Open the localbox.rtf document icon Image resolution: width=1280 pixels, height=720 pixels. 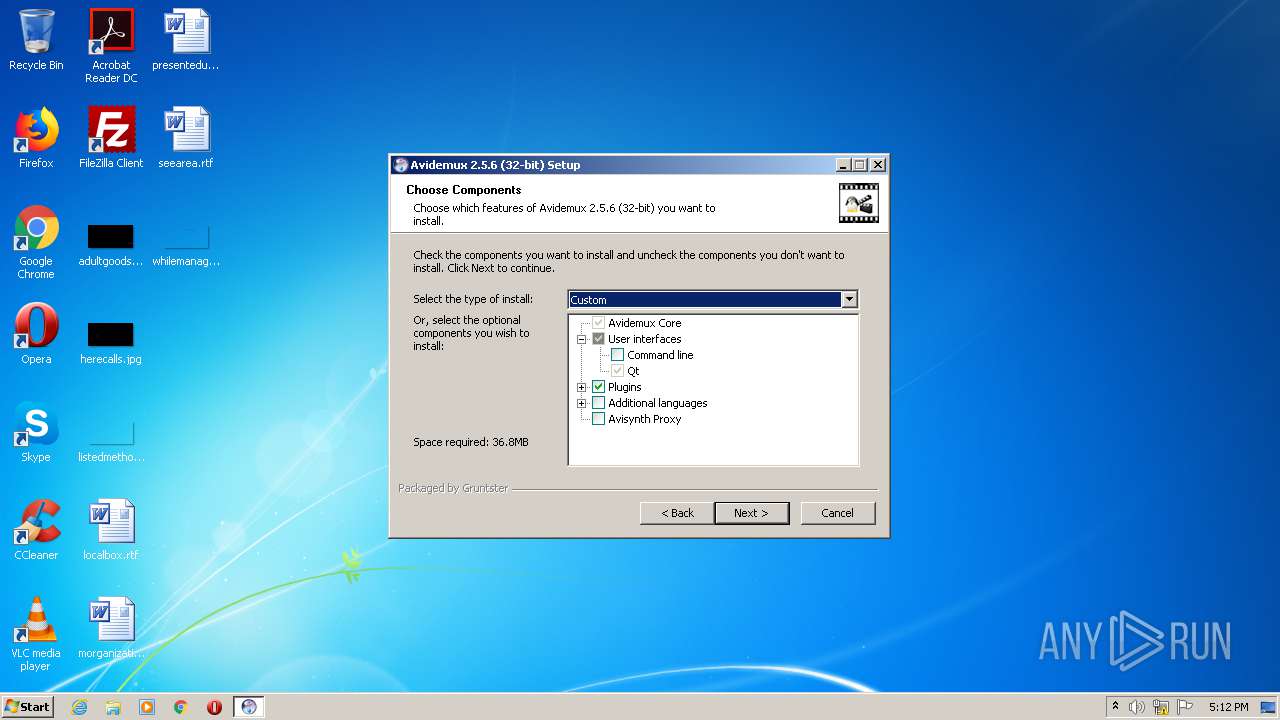pos(111,530)
